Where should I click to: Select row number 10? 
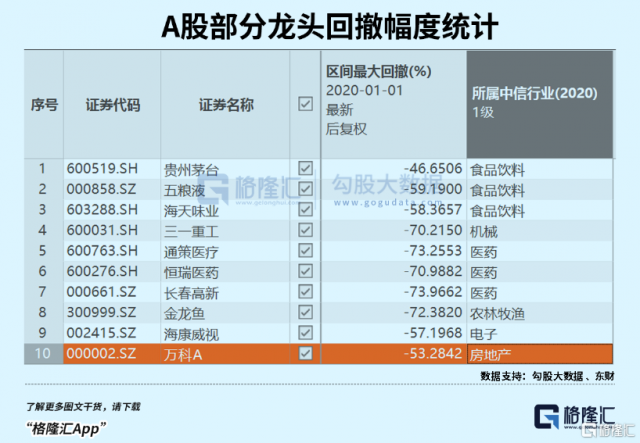tap(43, 353)
